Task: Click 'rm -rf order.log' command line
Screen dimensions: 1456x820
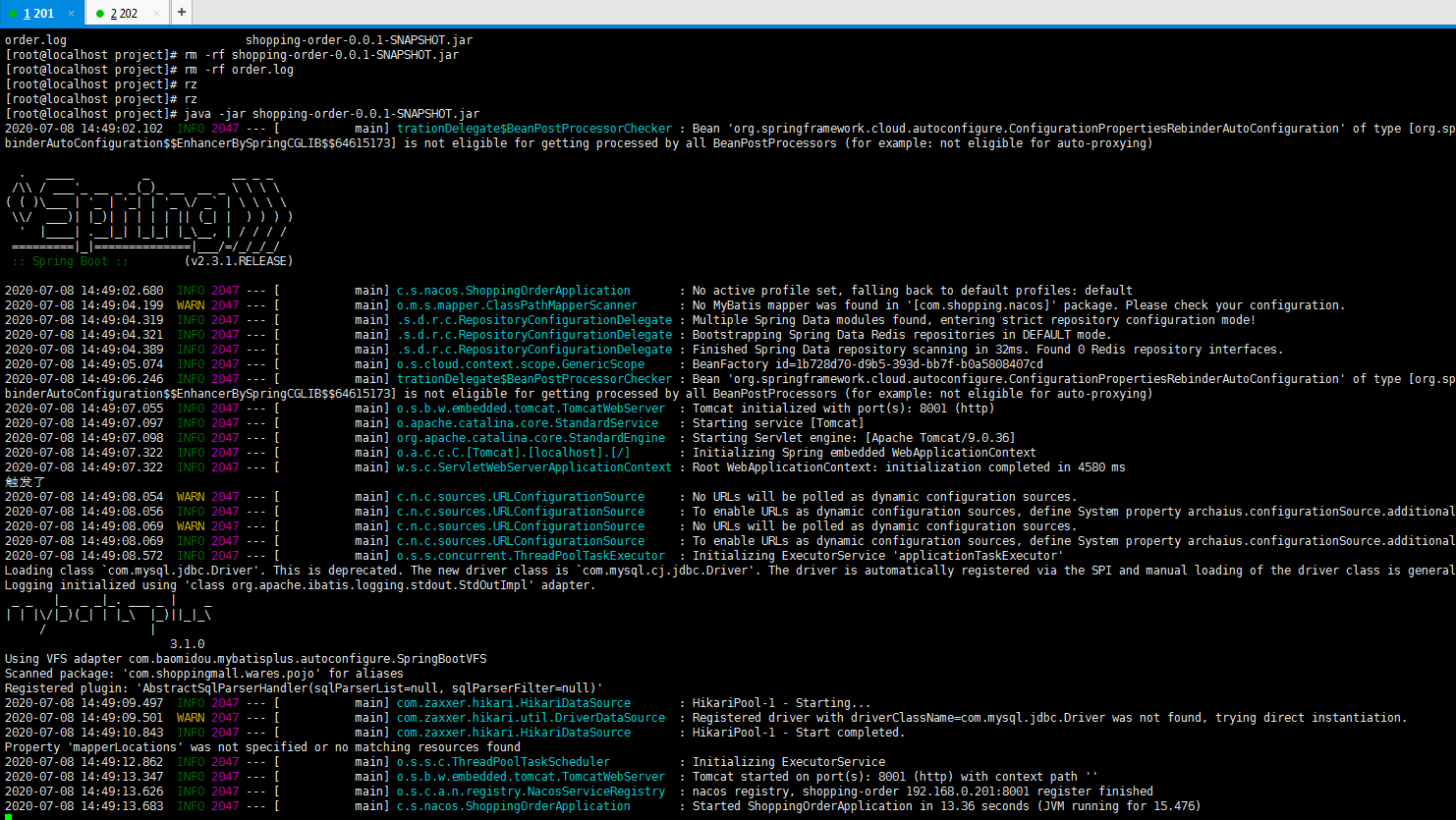Action: [x=240, y=70]
